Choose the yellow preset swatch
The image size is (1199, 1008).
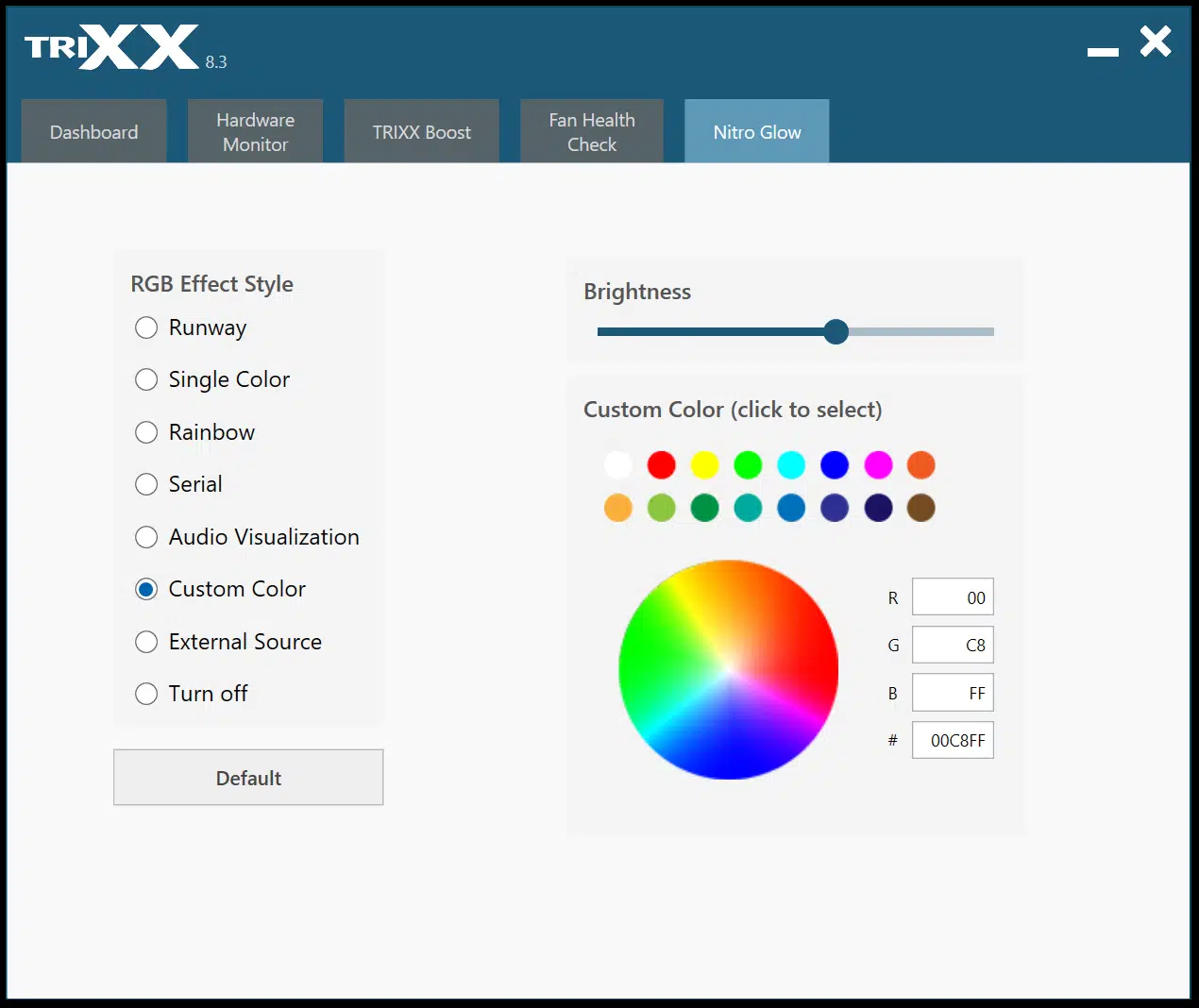click(x=704, y=464)
